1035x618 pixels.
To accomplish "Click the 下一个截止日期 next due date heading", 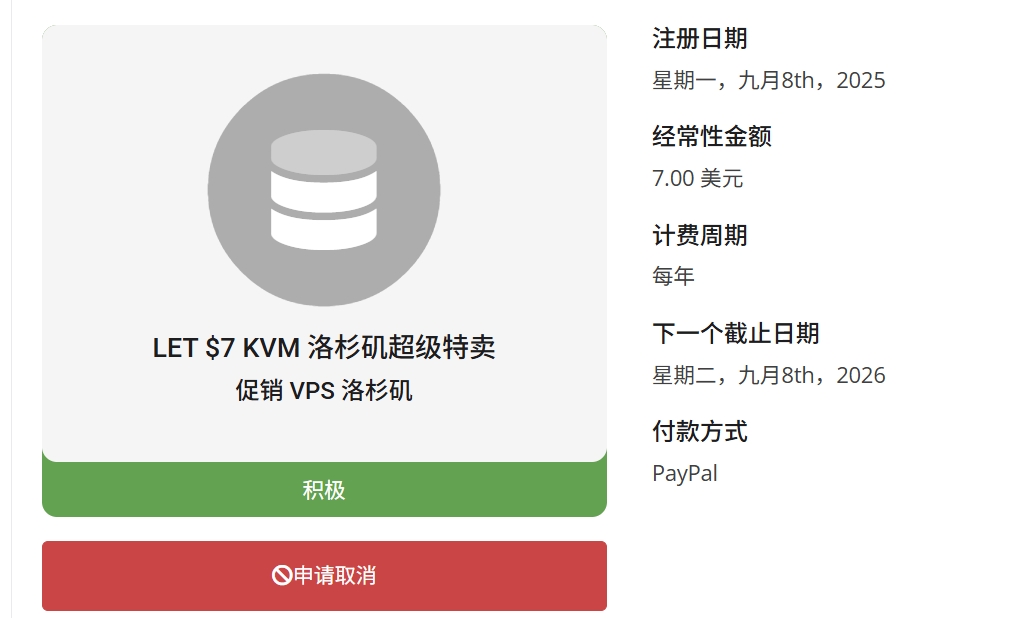I will tap(735, 333).
